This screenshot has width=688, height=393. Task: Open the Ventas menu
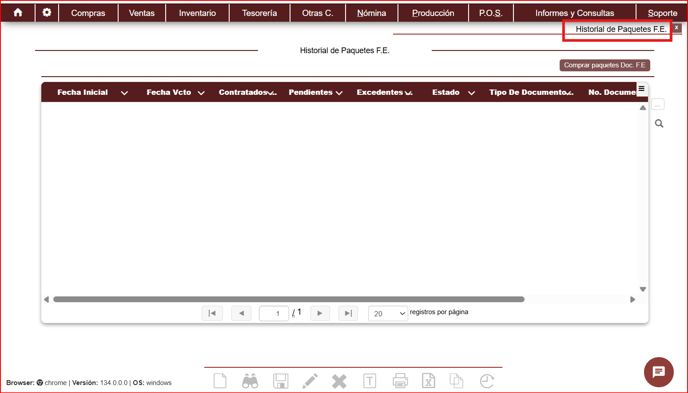pos(141,13)
